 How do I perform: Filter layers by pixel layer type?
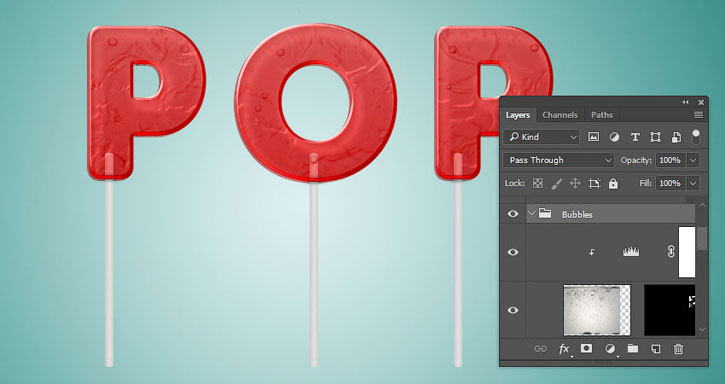(x=593, y=137)
